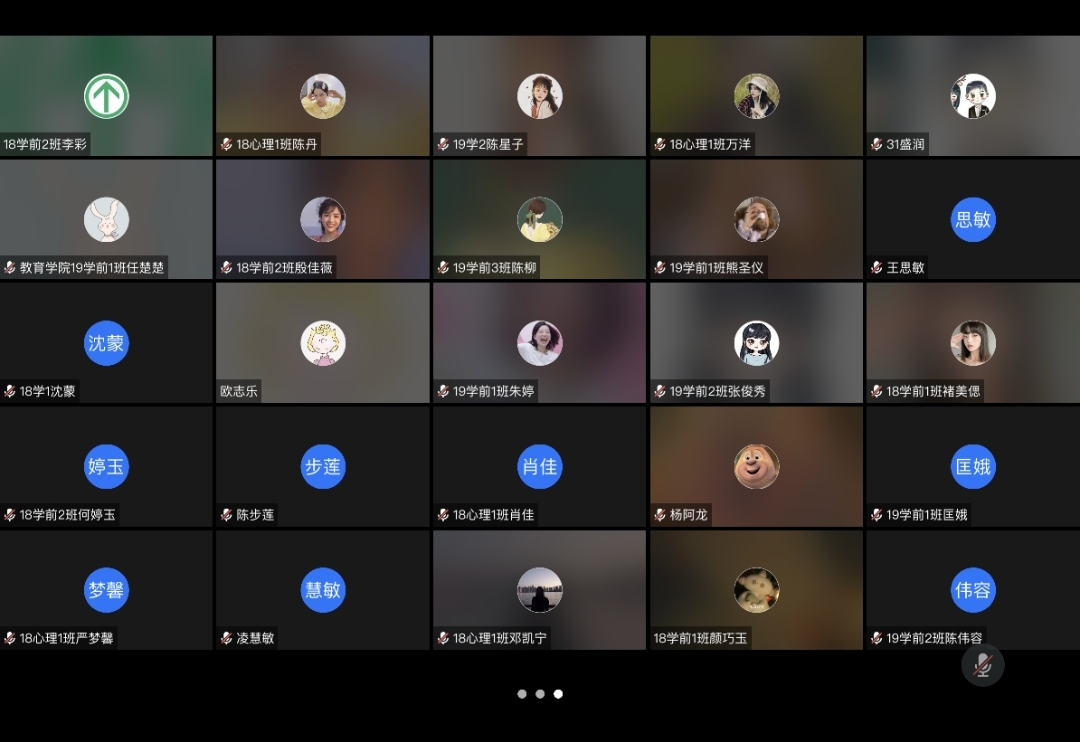Viewport: 1080px width, 742px height.
Task: Click the green arrow avatar of 李彩
Action: 106,96
